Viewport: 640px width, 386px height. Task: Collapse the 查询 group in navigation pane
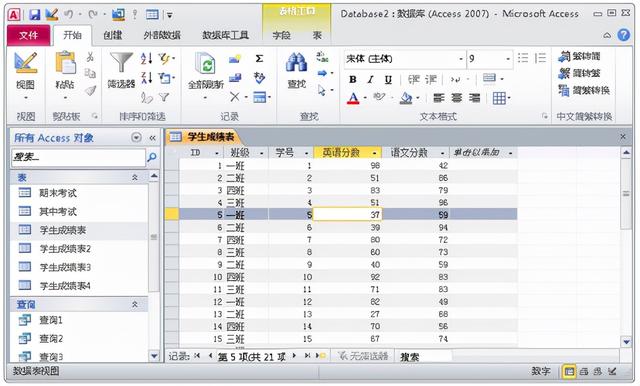click(135, 304)
